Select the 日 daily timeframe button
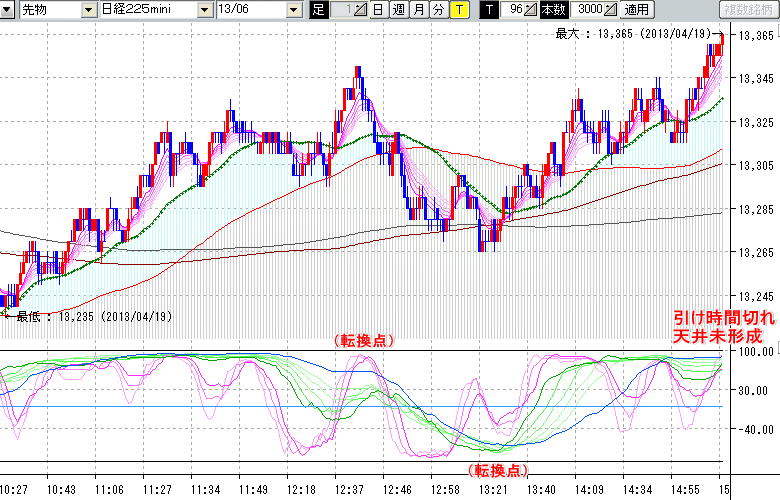Screen dimensions: 780x500 (377, 10)
